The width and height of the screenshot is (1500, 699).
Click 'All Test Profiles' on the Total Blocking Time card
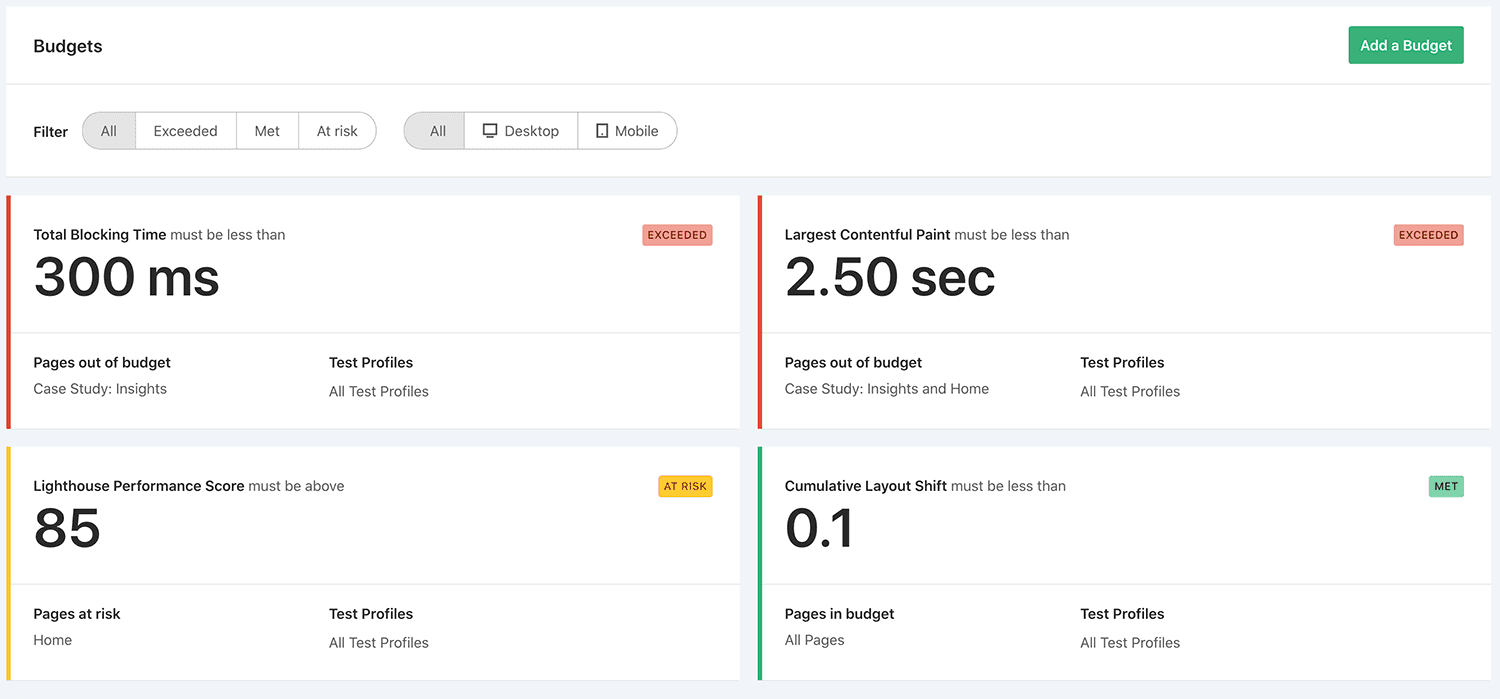pyautogui.click(x=378, y=391)
